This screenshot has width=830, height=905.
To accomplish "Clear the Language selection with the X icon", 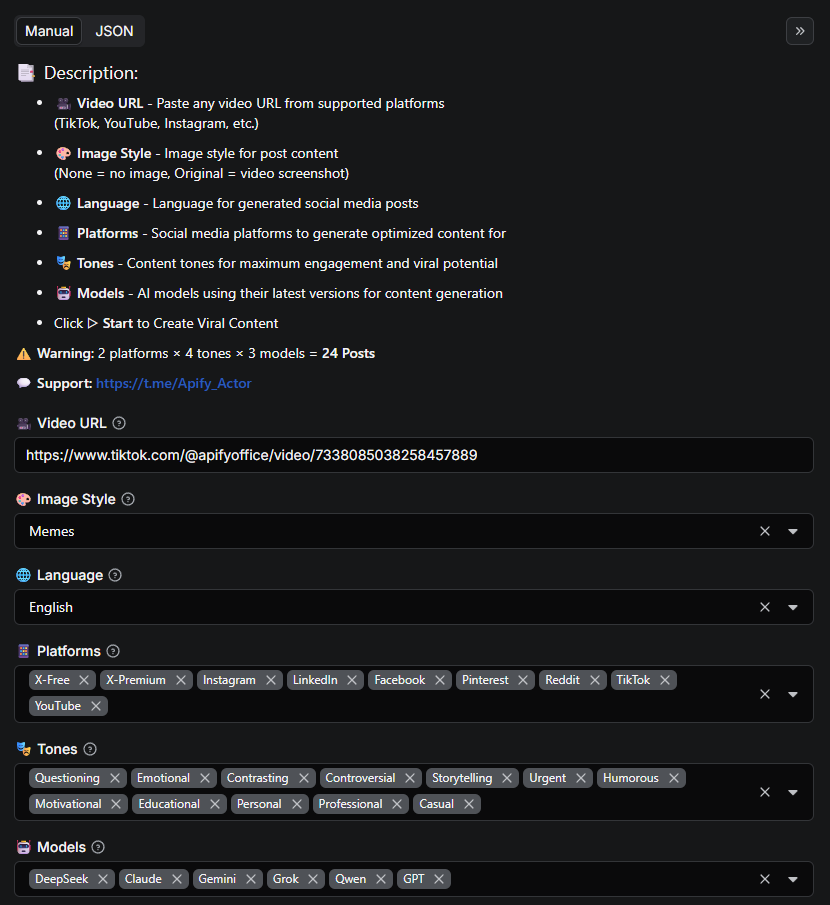I will (765, 607).
